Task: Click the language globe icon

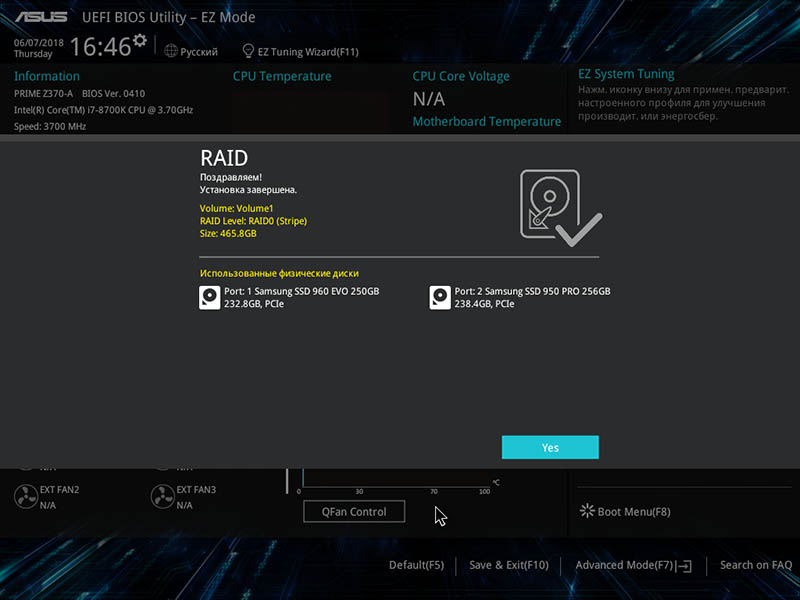Action: click(x=171, y=51)
